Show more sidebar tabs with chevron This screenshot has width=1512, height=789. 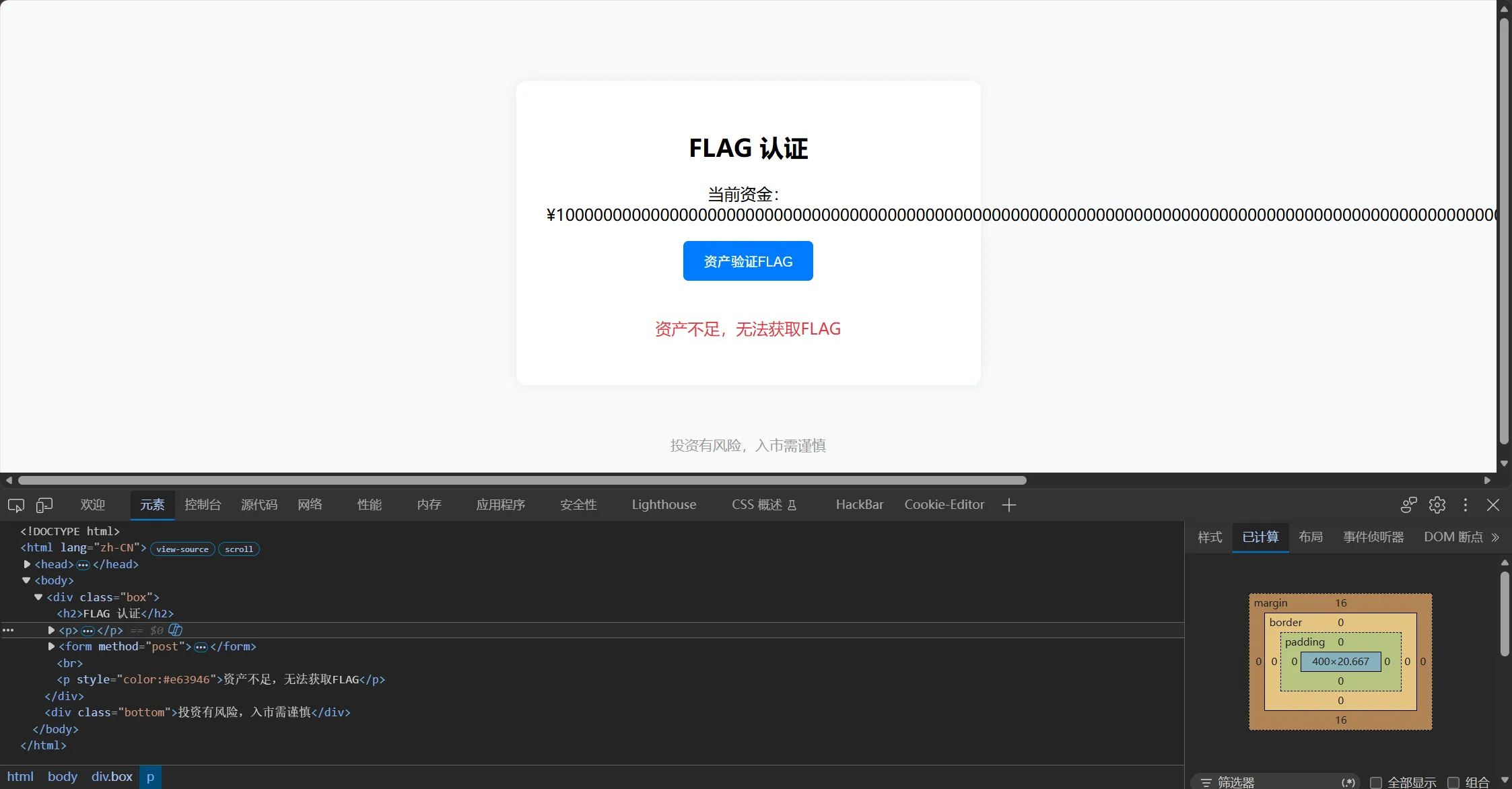1495,537
